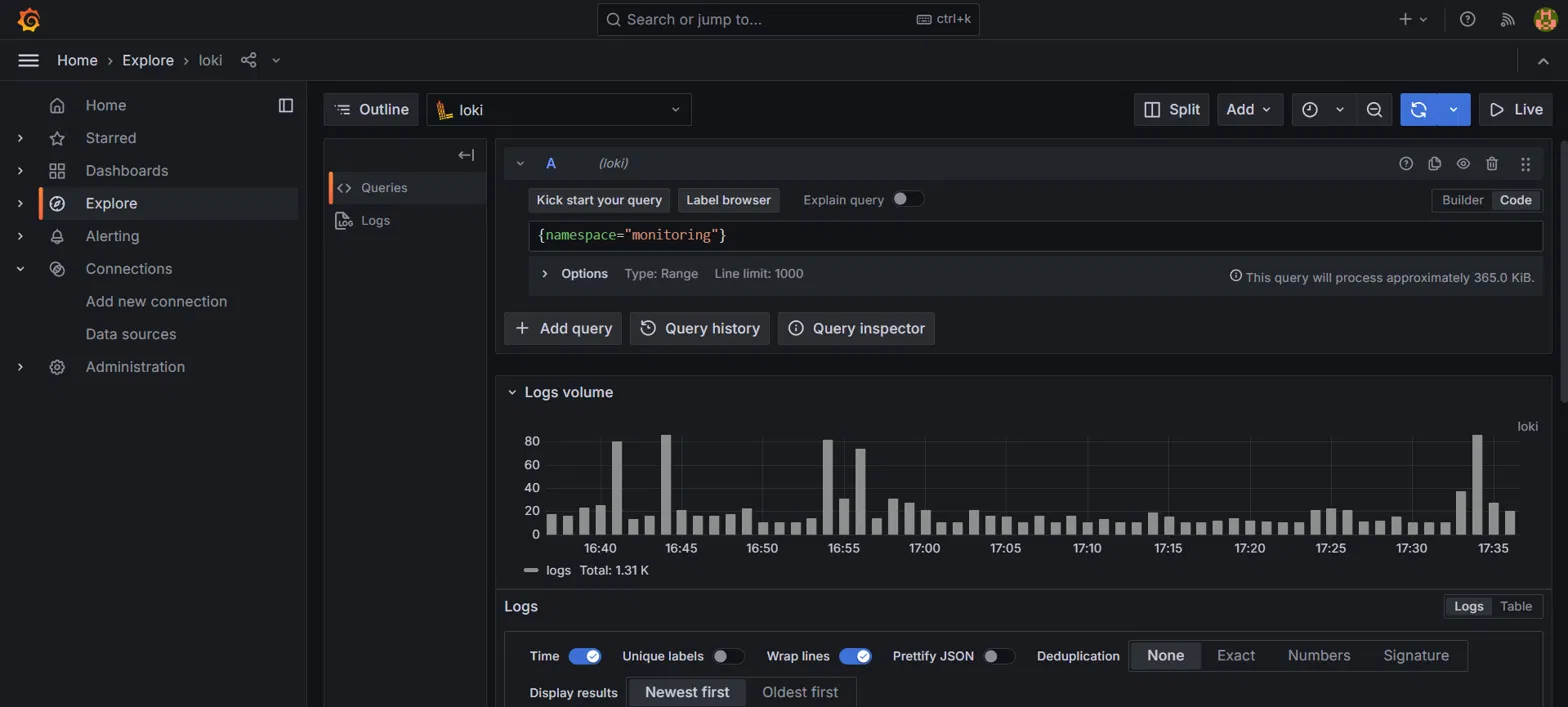This screenshot has height=707, width=1568.
Task: Expand the Administration sidebar section
Action: (20, 367)
